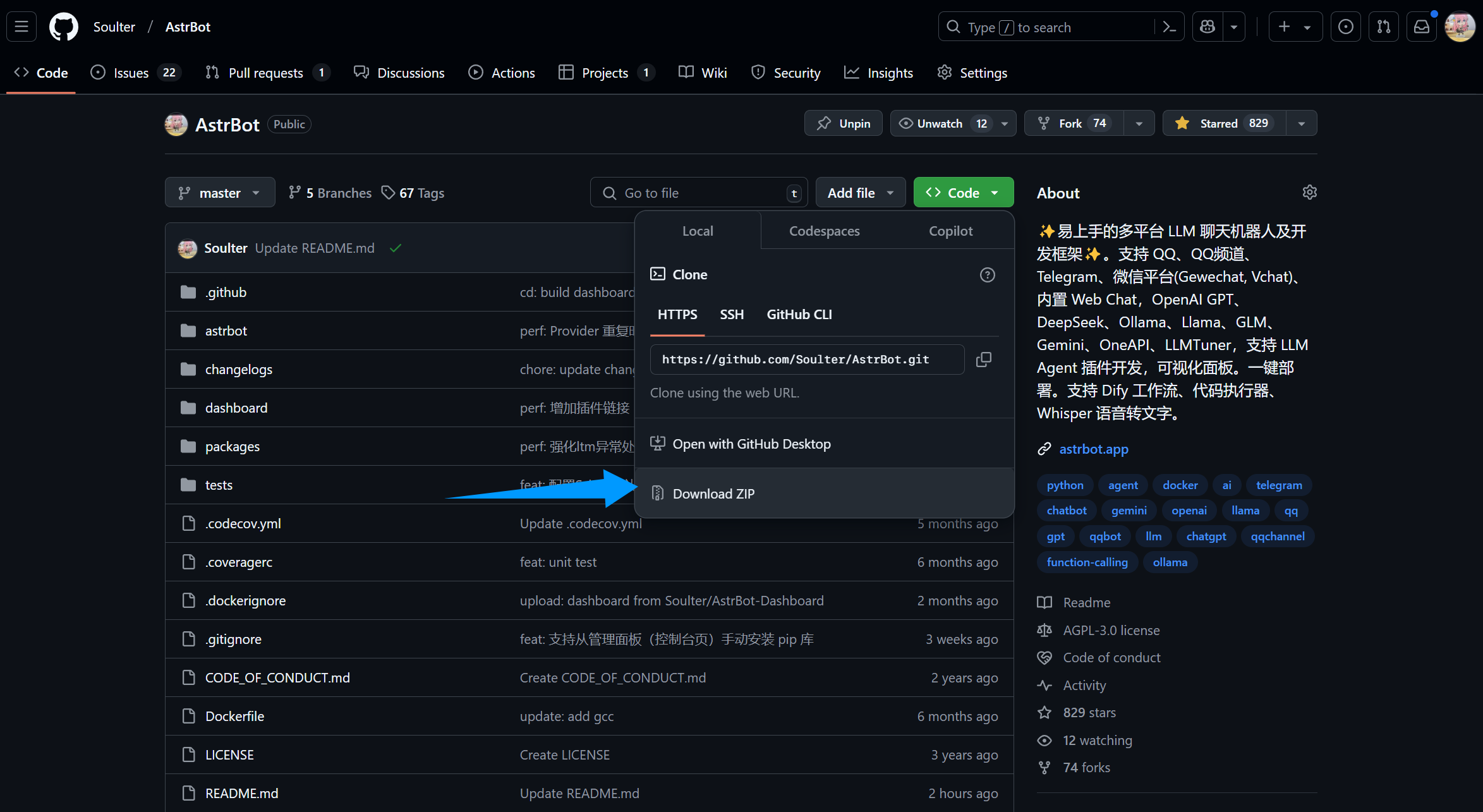This screenshot has width=1483, height=812.
Task: Open the hamburger navigation menu
Action: coord(21,27)
